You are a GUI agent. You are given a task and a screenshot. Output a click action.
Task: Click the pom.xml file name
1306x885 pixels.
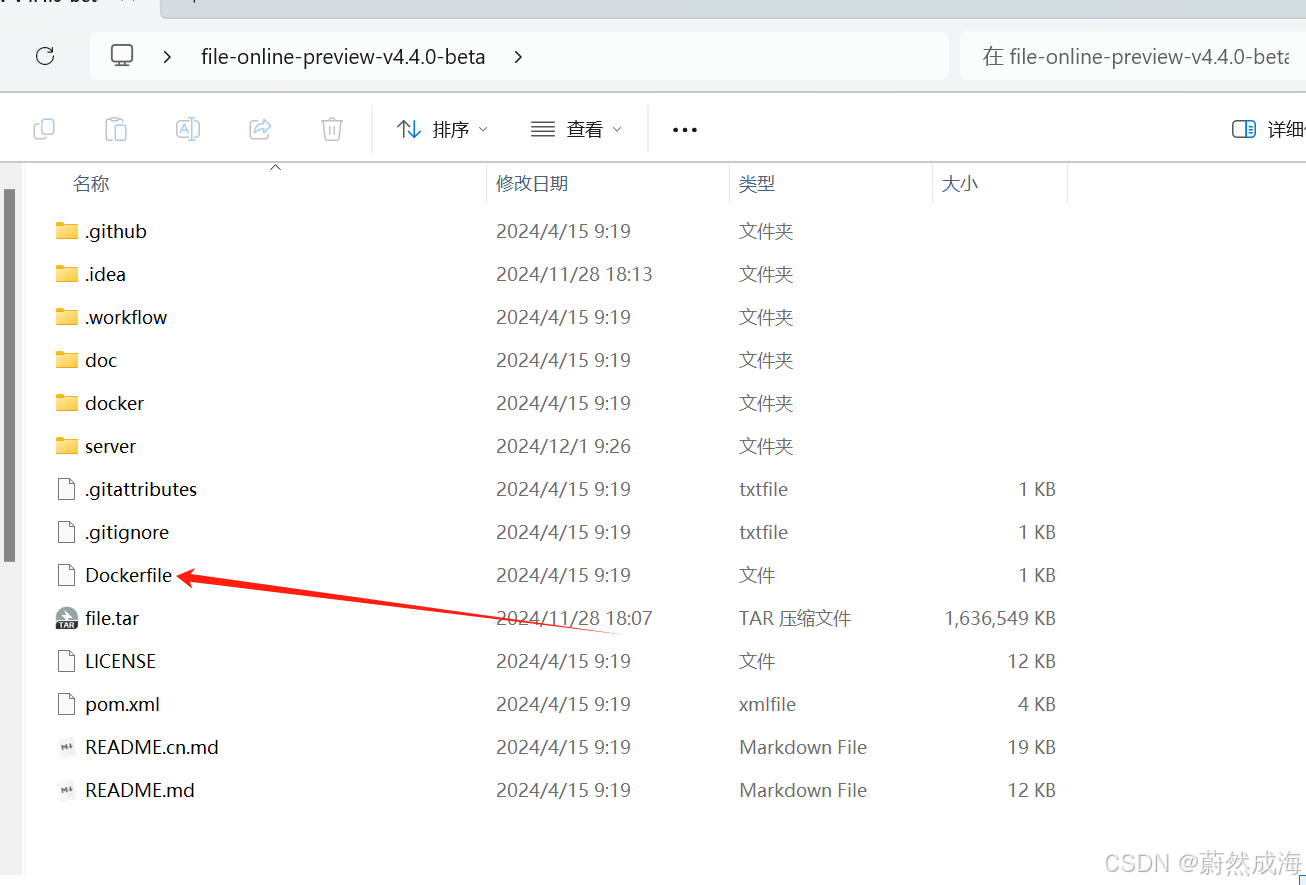pyautogui.click(x=123, y=704)
